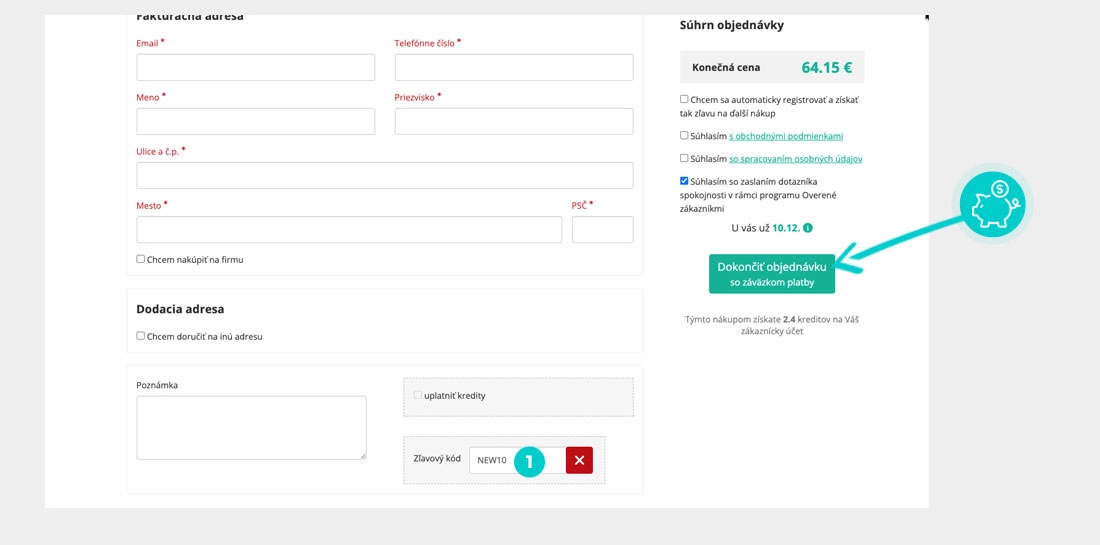Select the Meno text field
The height and width of the screenshot is (545, 1100).
255,121
